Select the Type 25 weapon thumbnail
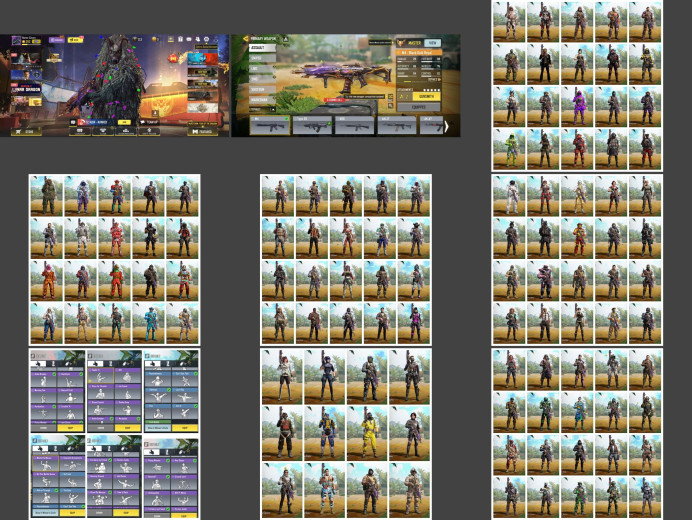Image resolution: width=692 pixels, height=520 pixels. (x=312, y=125)
